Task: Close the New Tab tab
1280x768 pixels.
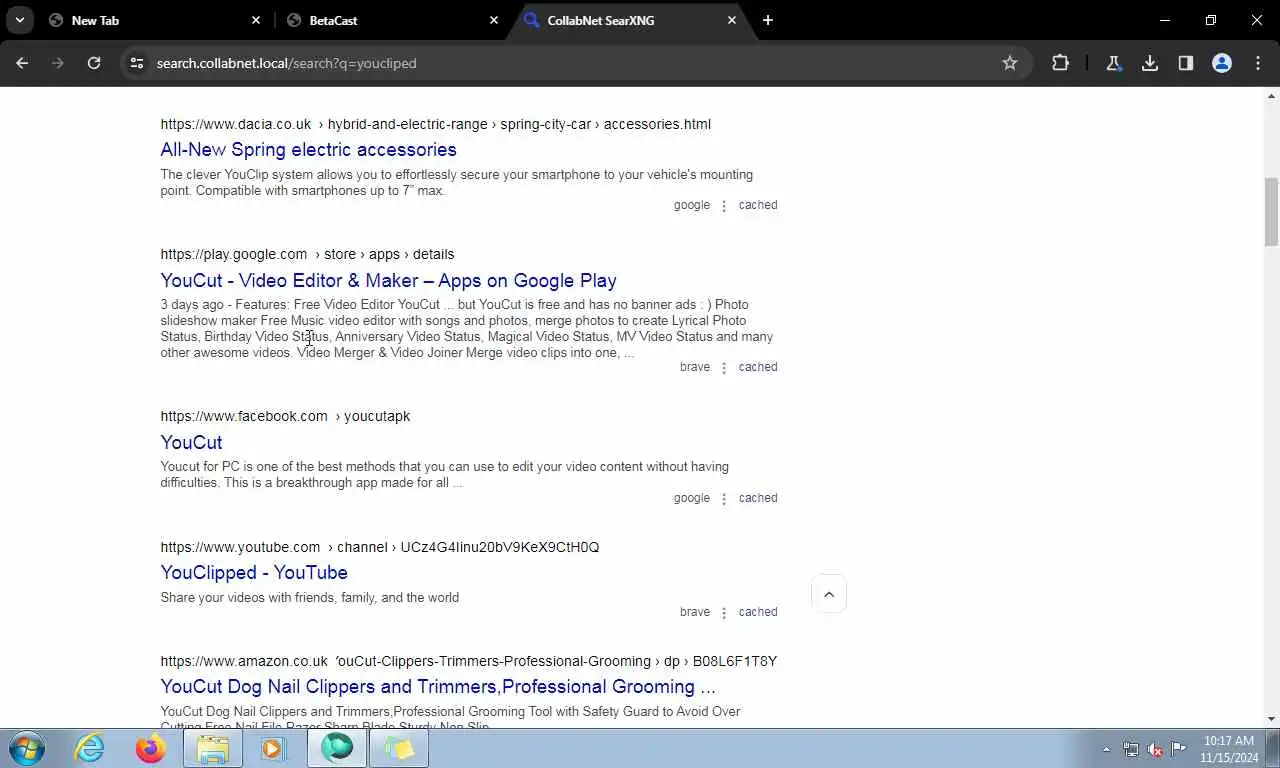Action: tap(256, 20)
